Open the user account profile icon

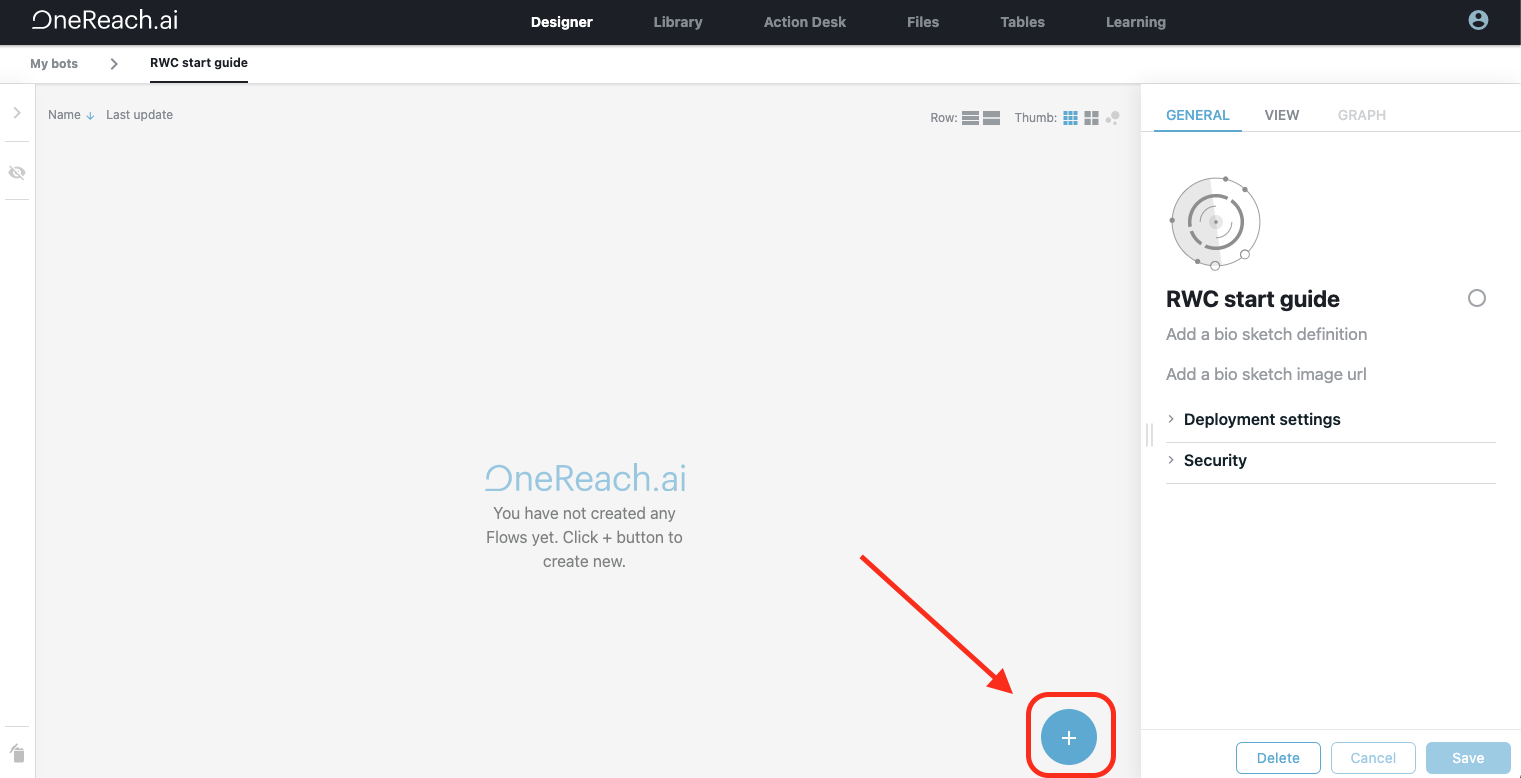click(1478, 20)
